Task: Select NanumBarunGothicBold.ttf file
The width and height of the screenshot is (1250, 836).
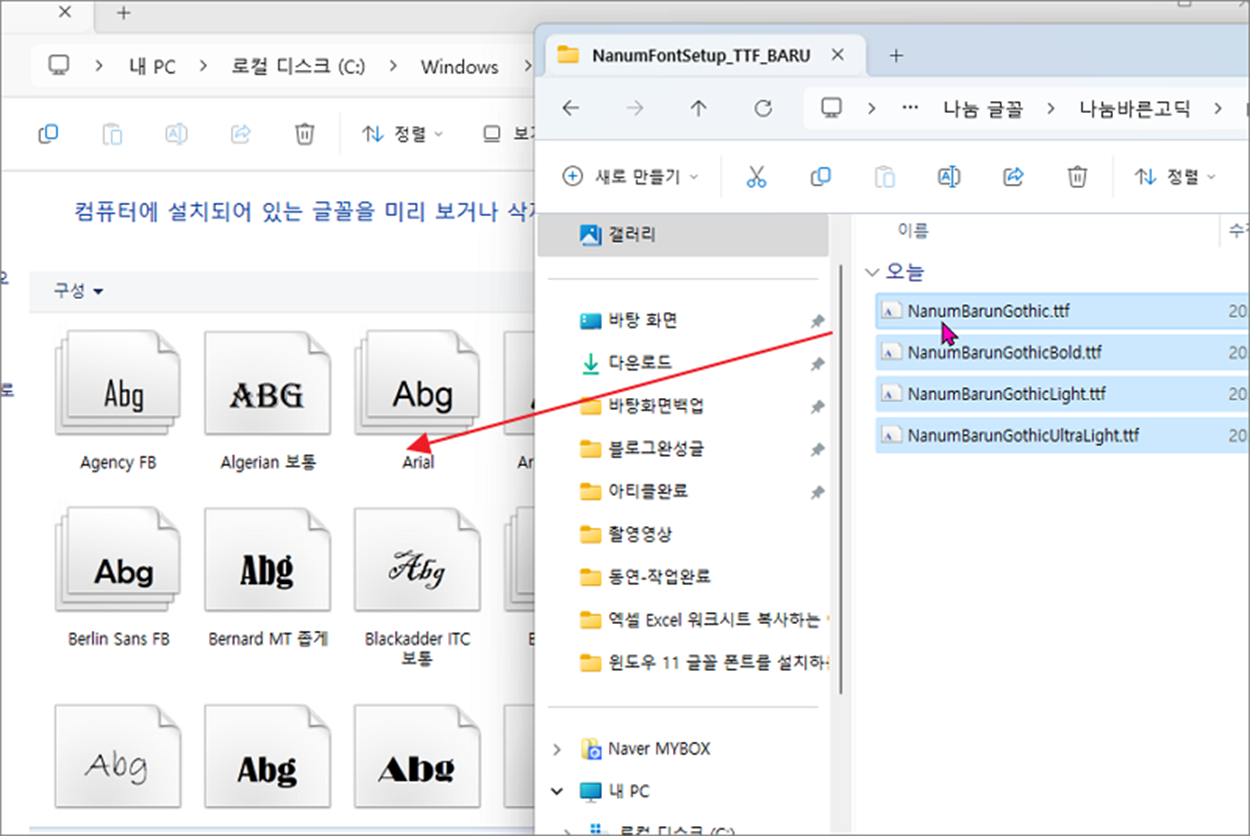Action: click(x=1062, y=352)
